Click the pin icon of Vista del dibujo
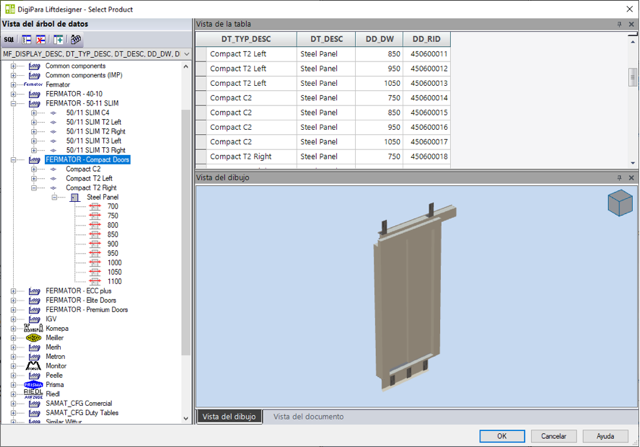This screenshot has width=640, height=447. [x=619, y=178]
